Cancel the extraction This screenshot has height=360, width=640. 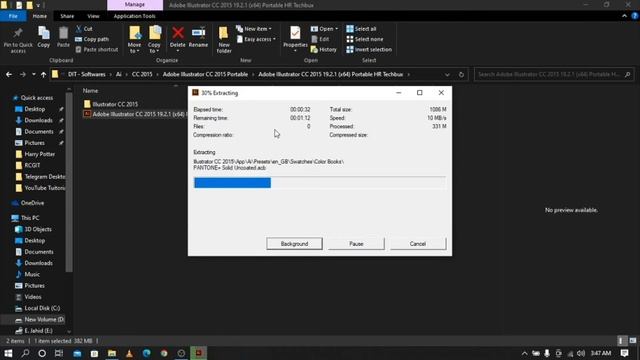click(x=418, y=244)
